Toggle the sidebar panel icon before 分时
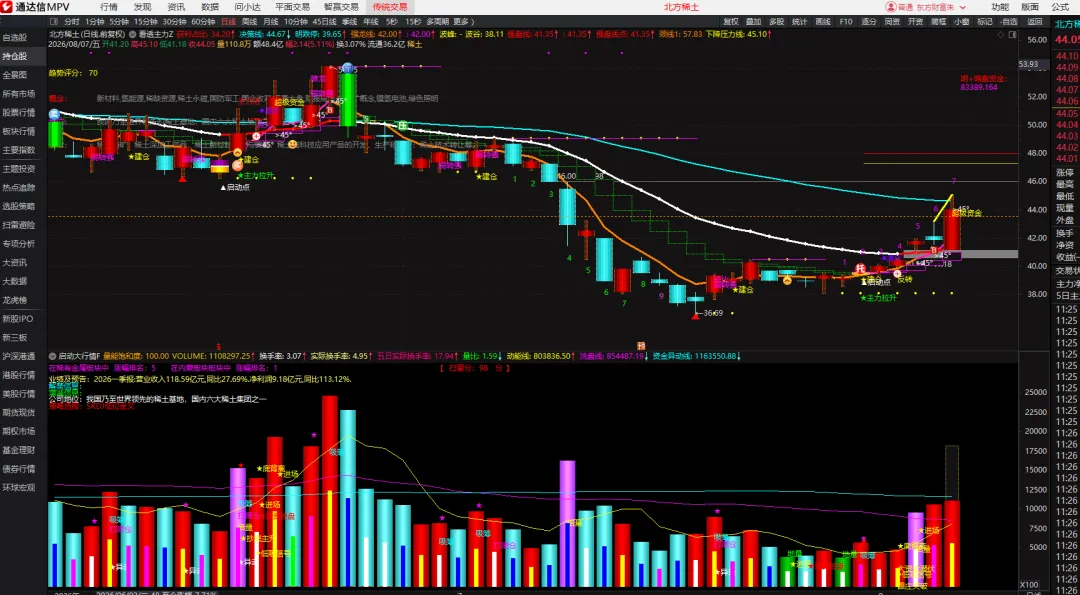The width and height of the screenshot is (1080, 595). click(x=55, y=21)
